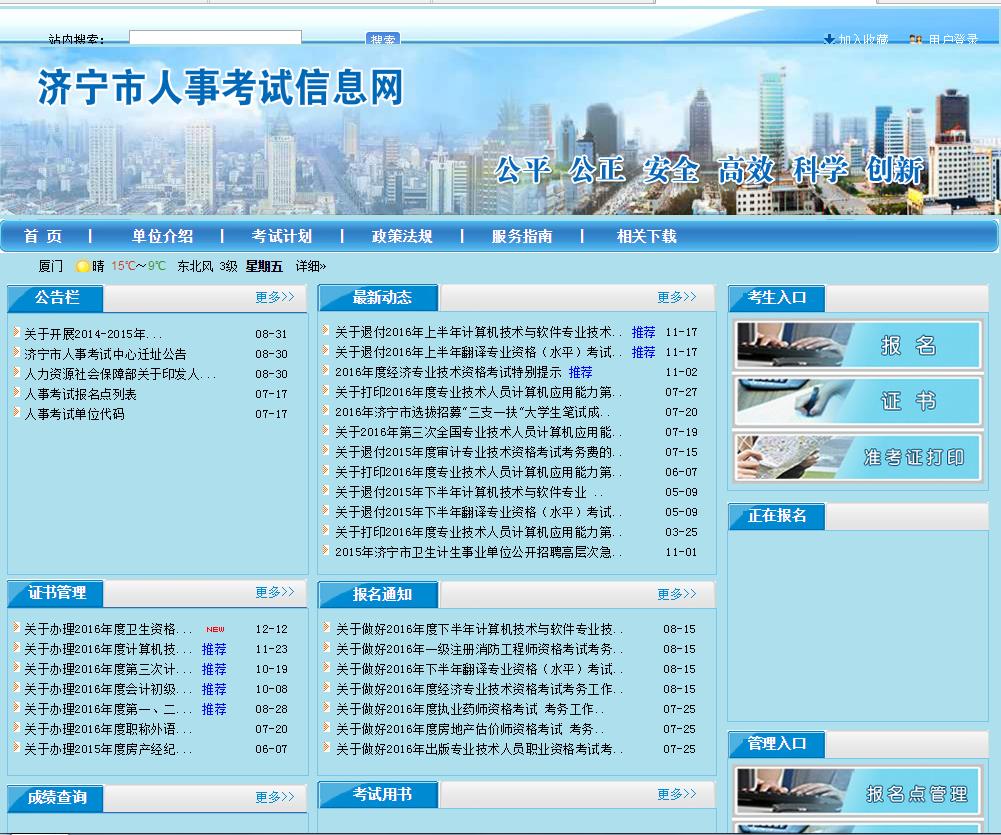The width and height of the screenshot is (1001, 835).
Task: Click the 推荐 tag dated 11-23
Action: [214, 649]
